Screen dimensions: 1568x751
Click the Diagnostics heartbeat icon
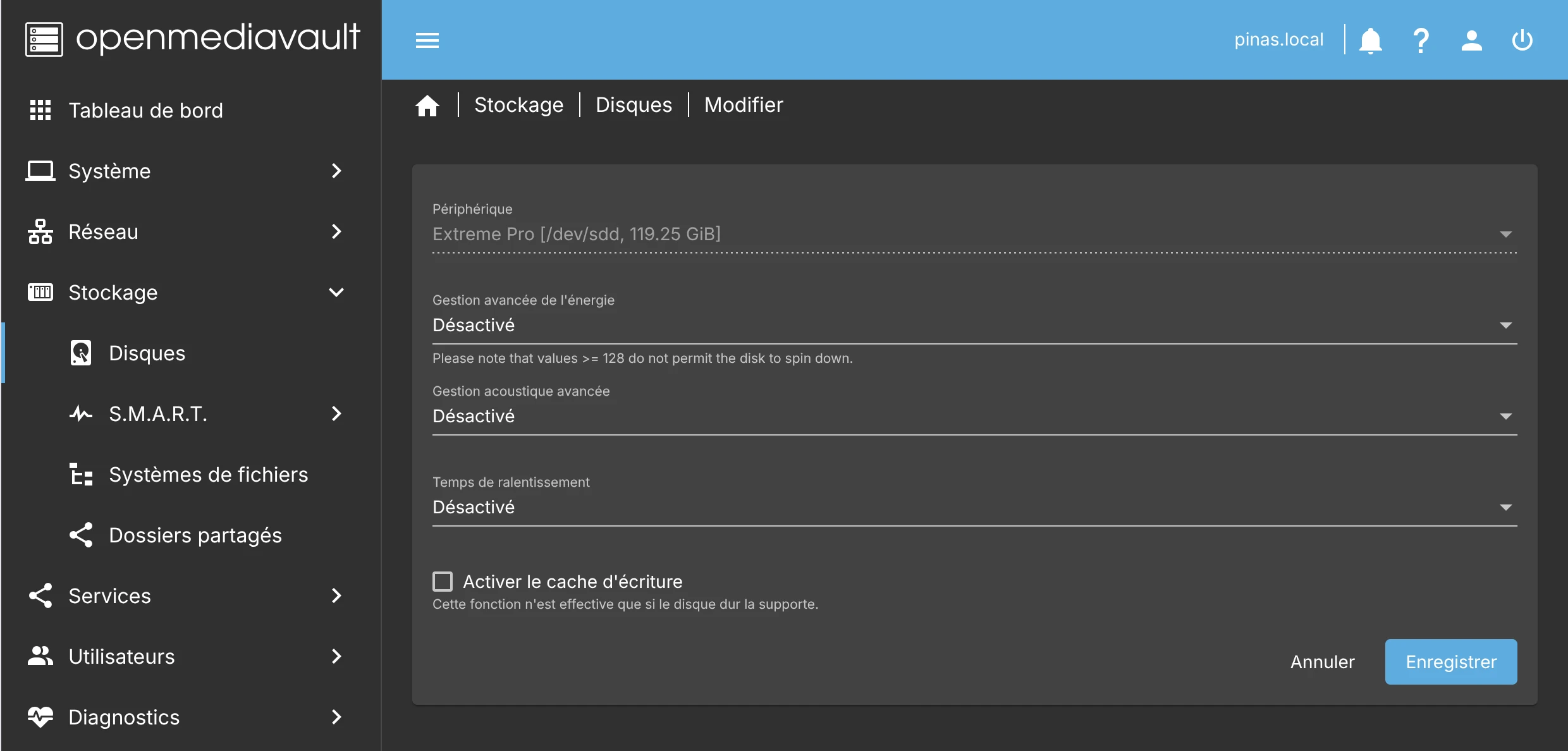pyautogui.click(x=40, y=717)
